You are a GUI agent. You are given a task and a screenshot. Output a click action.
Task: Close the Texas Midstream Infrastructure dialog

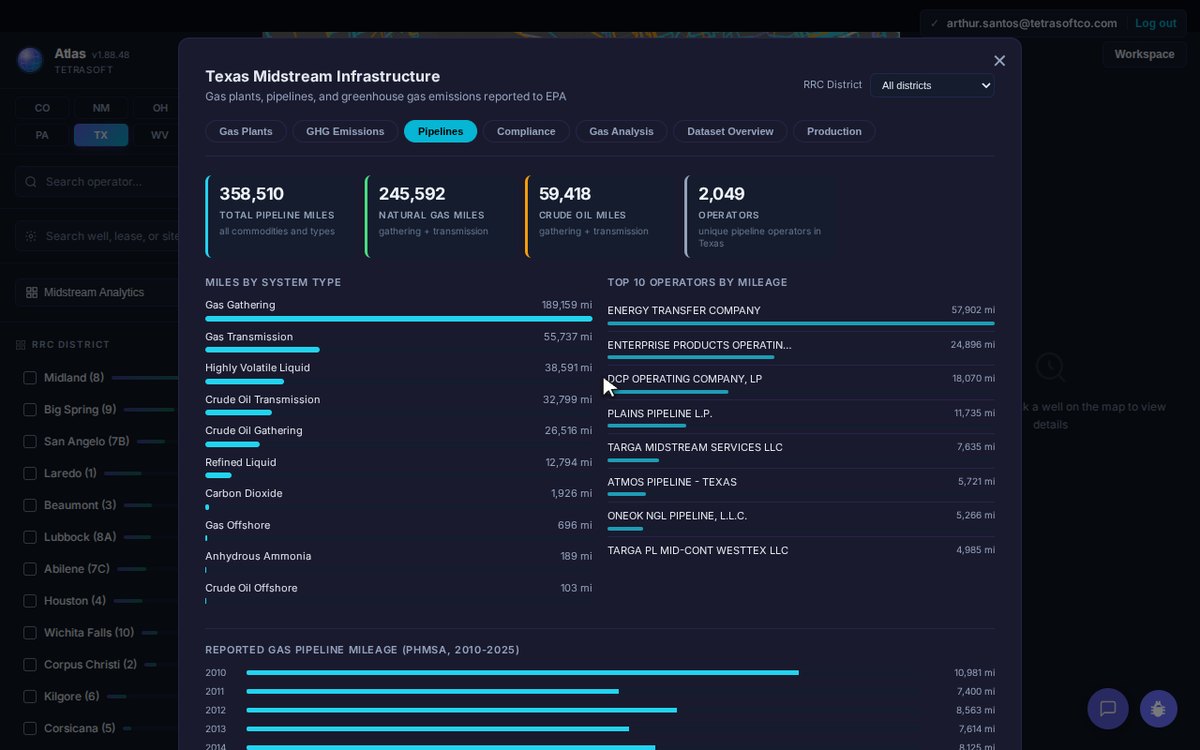[999, 61]
